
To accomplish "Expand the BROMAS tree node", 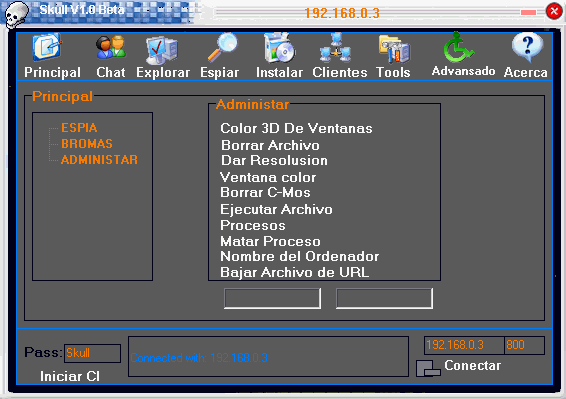I will pyautogui.click(x=87, y=144).
